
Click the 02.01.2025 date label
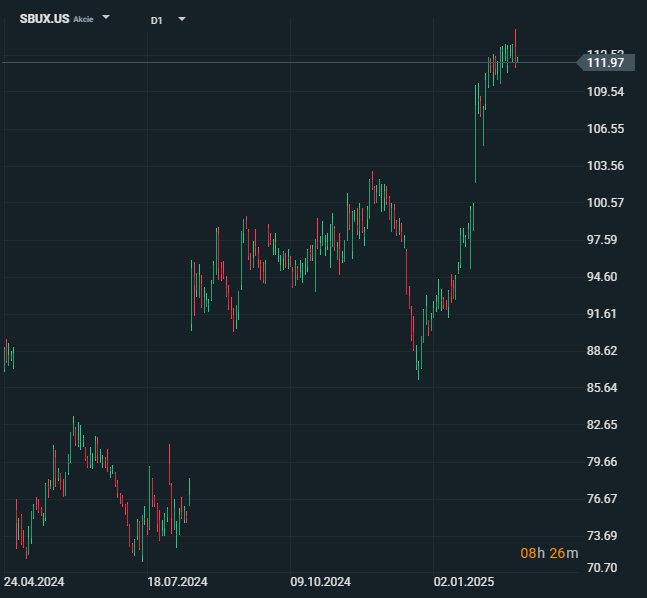coord(464,581)
